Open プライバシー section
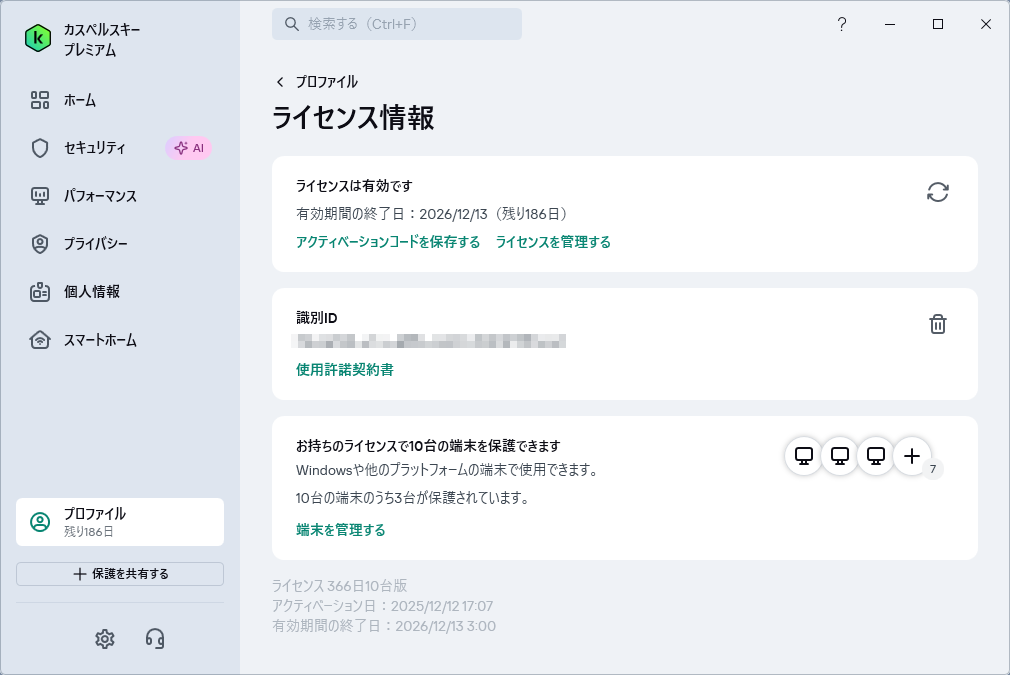This screenshot has height=675, width=1010. [x=95, y=244]
